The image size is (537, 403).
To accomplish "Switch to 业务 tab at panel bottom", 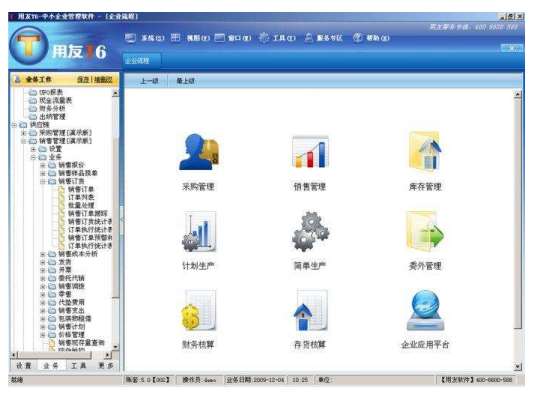I will [51, 366].
